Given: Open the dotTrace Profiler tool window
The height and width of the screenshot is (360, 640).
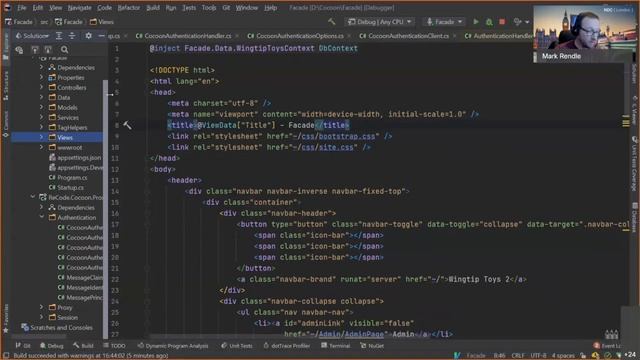Looking at the screenshot, I should (287, 346).
